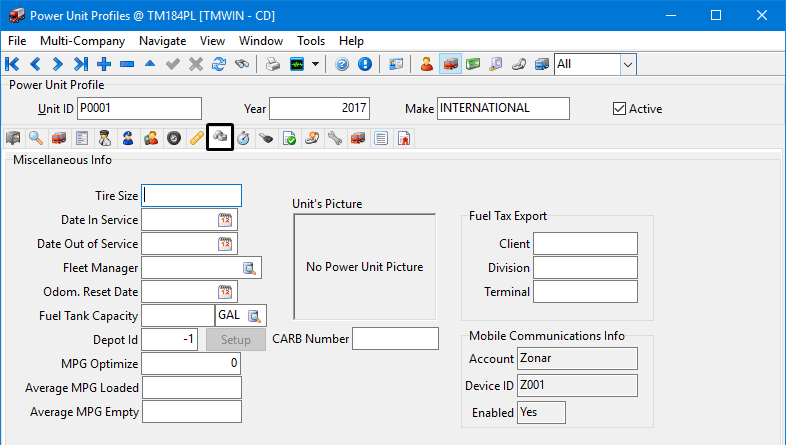The image size is (786, 445).
Task: Open the tire tab icon
Action: coord(174,138)
